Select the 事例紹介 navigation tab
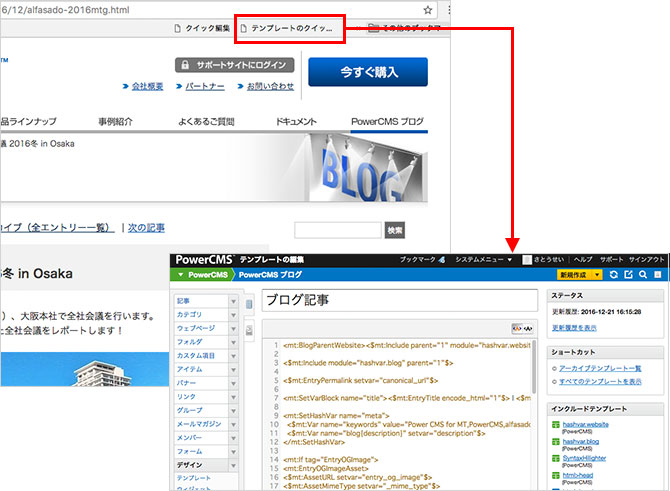 click(115, 121)
